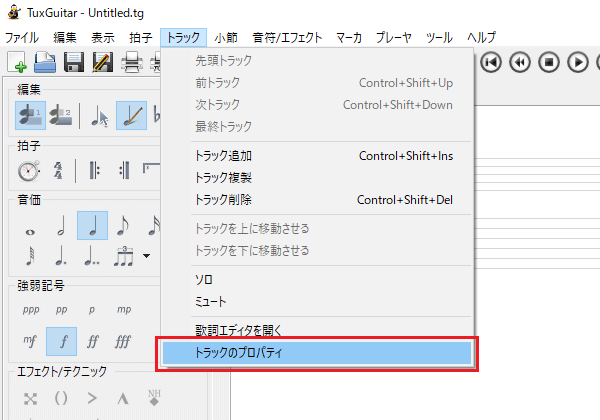This screenshot has width=600, height=420.
Task: Open the tempo metronome icon
Action: pyautogui.click(x=29, y=171)
